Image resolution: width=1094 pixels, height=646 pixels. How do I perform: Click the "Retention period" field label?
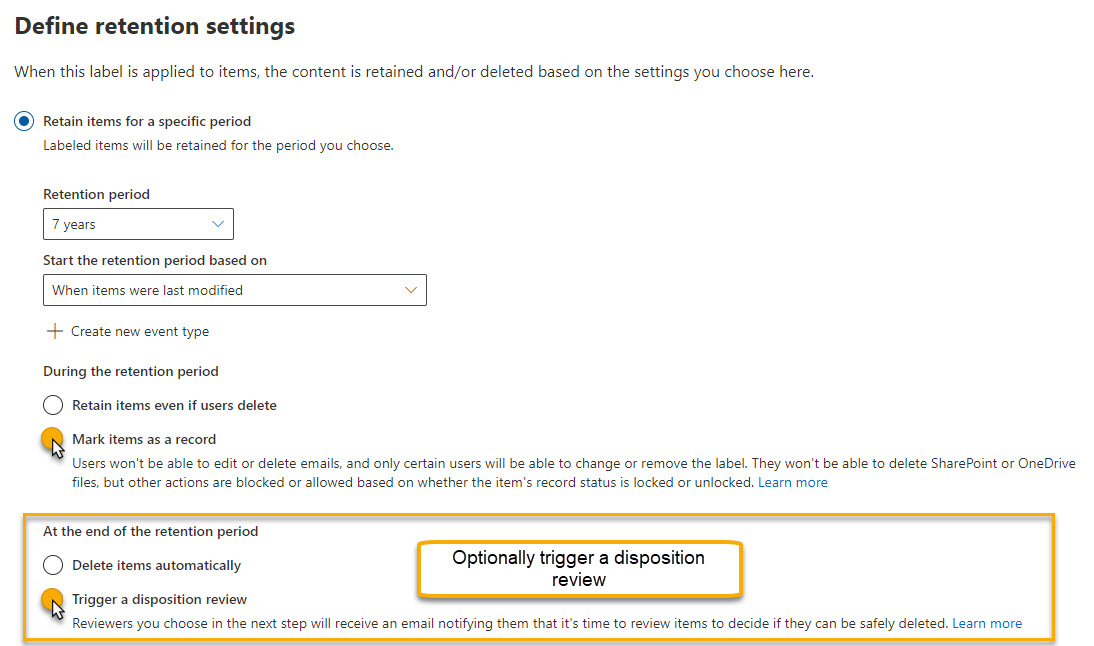coord(96,194)
